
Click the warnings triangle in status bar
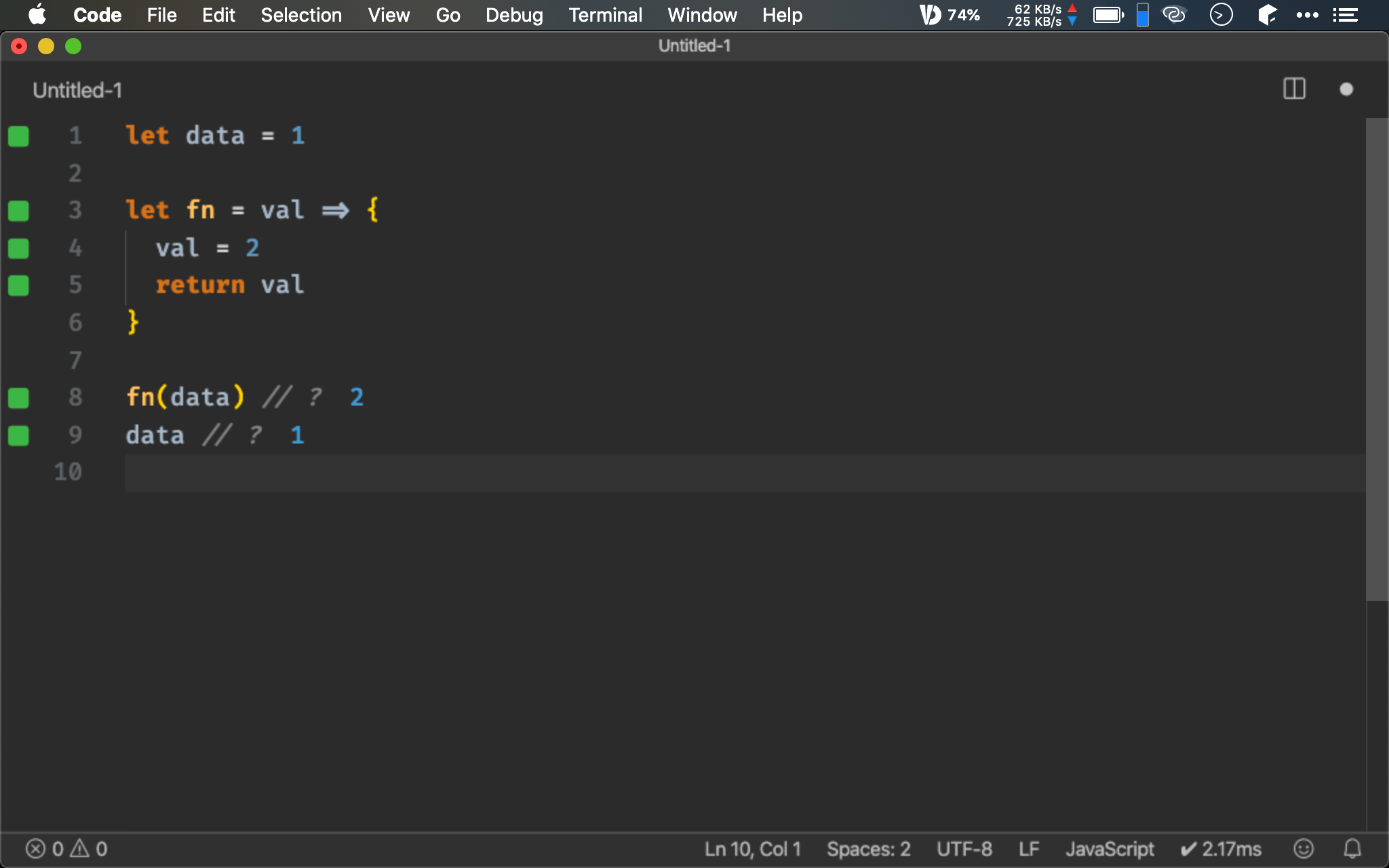point(80,848)
